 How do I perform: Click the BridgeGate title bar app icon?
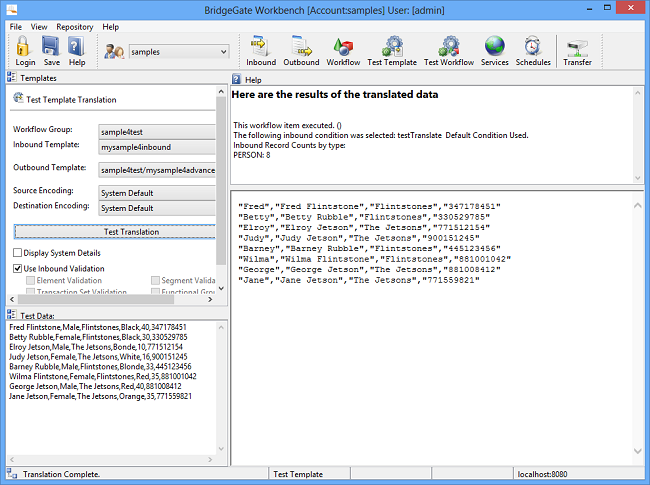coord(12,9)
